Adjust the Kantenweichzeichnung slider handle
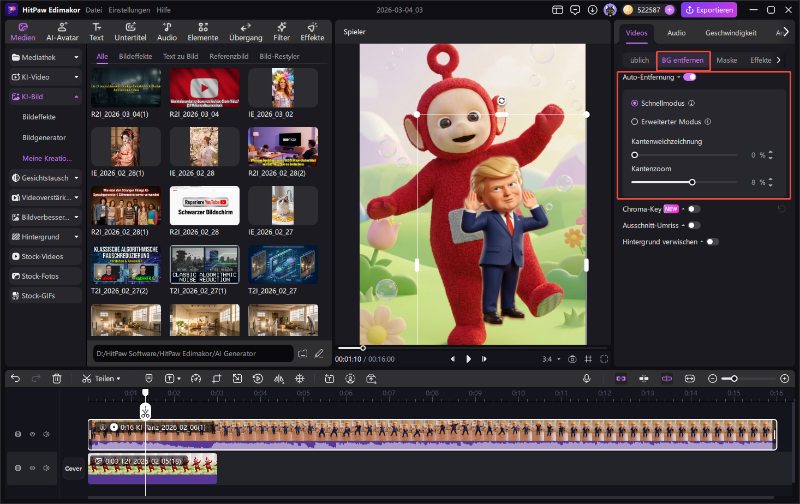Screen dimensions: 800x504 [635, 155]
